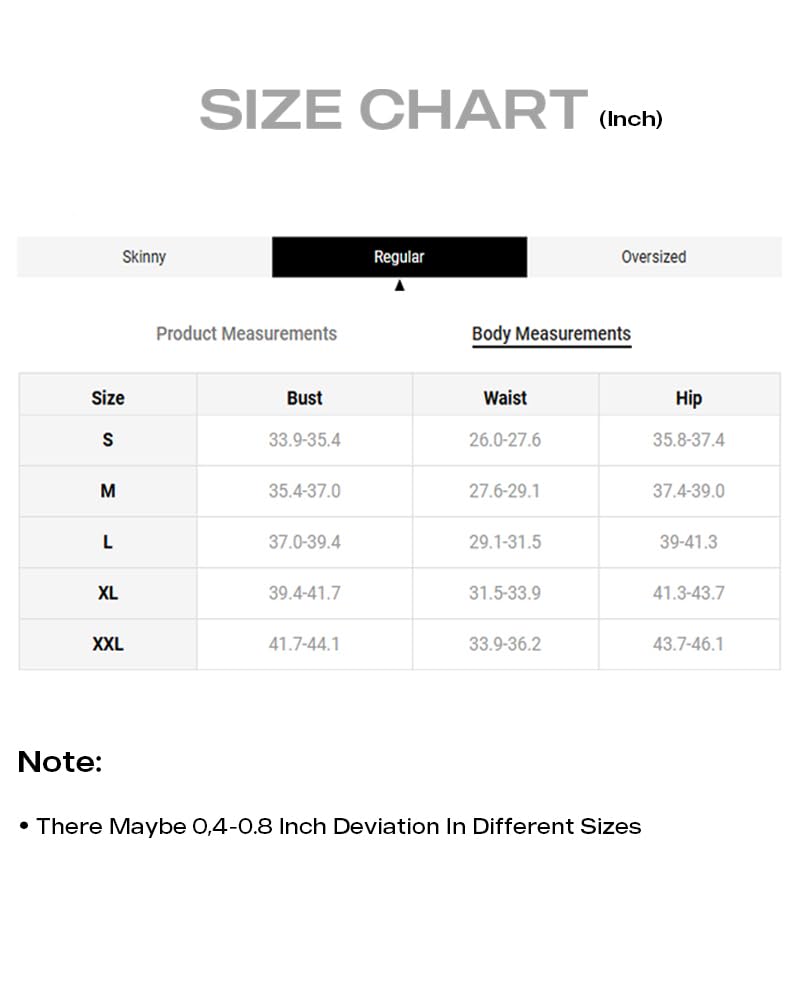Click the Hip column header
Viewport: 800px width, 1000px height.
coord(689,398)
